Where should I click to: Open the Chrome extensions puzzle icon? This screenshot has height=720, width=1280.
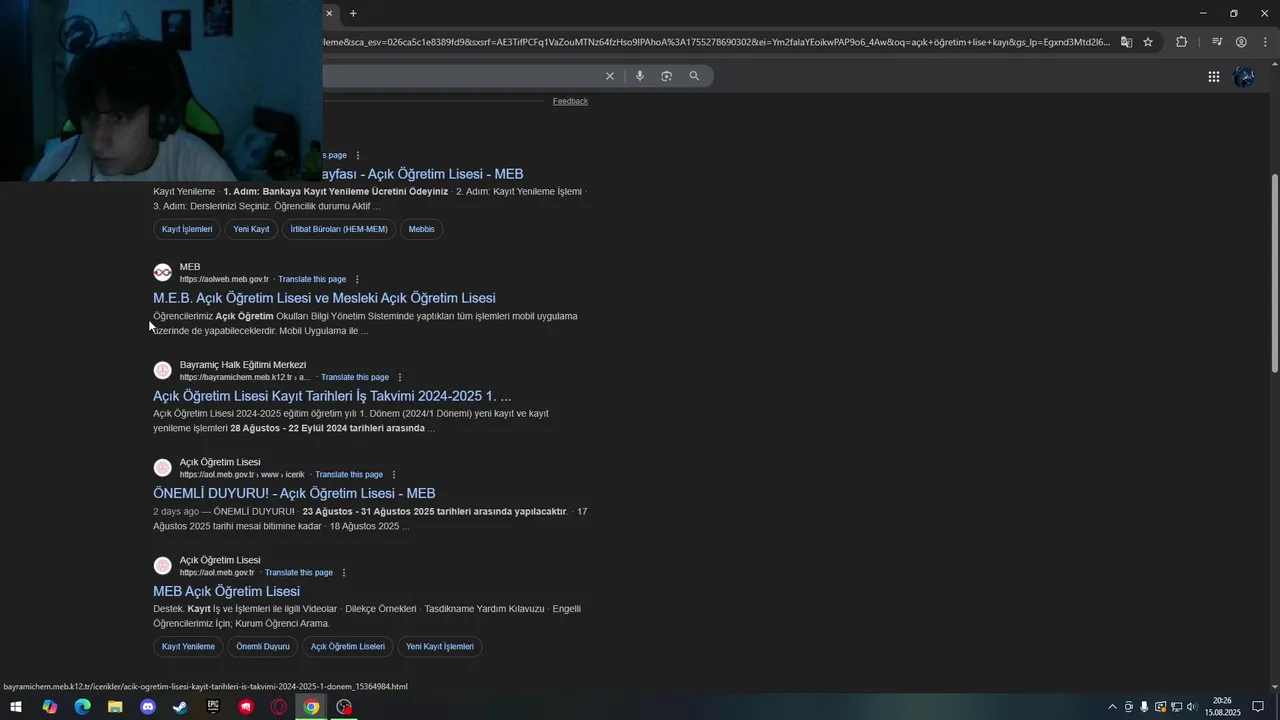[x=1182, y=42]
